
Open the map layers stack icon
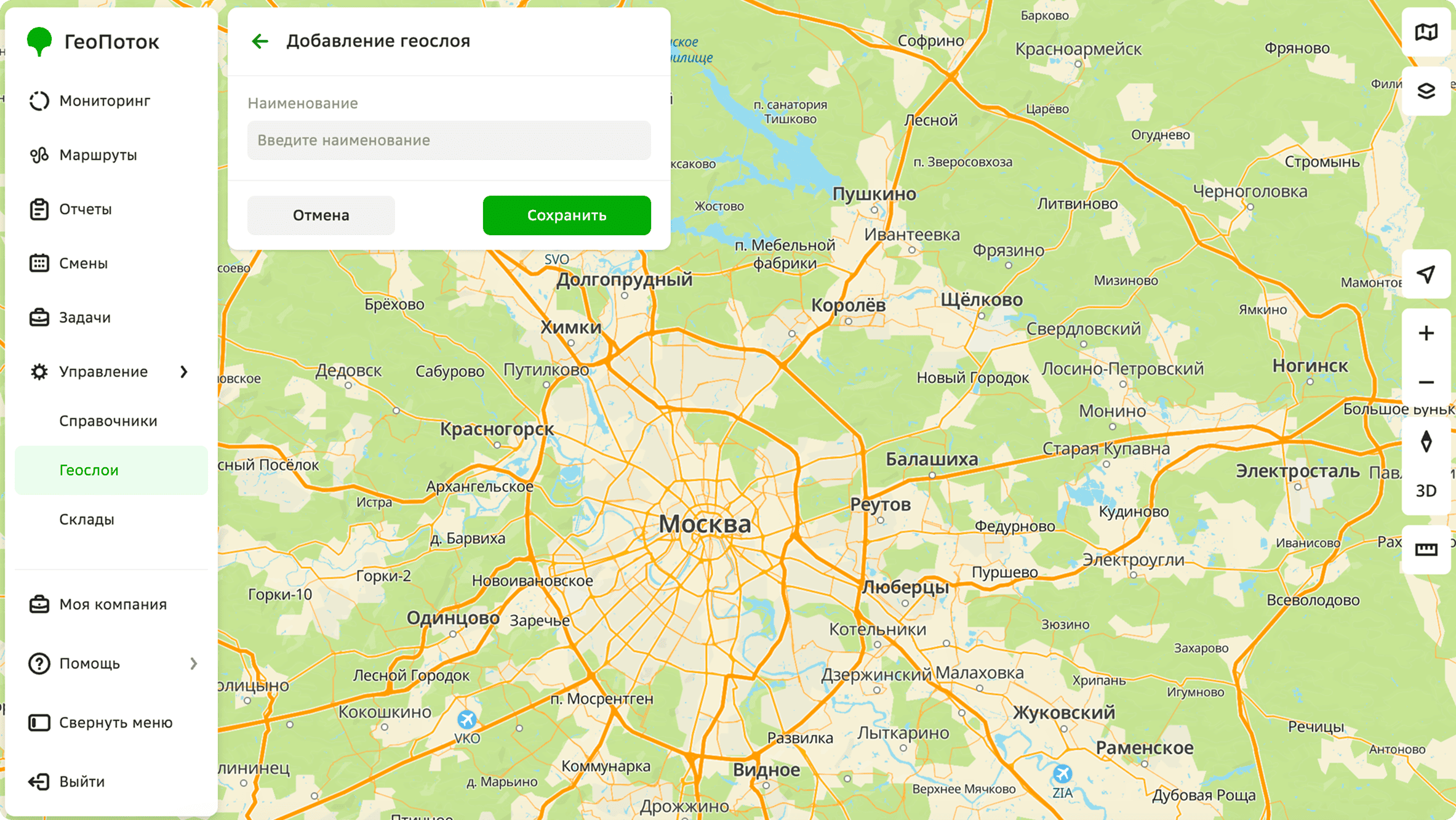point(1426,91)
